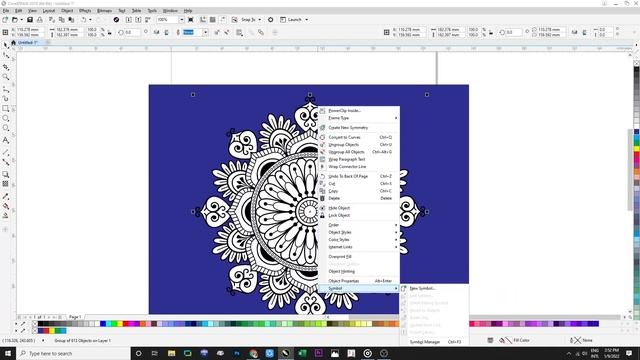Click the Page 1 tab
The width and height of the screenshot is (640, 360).
click(x=75, y=317)
